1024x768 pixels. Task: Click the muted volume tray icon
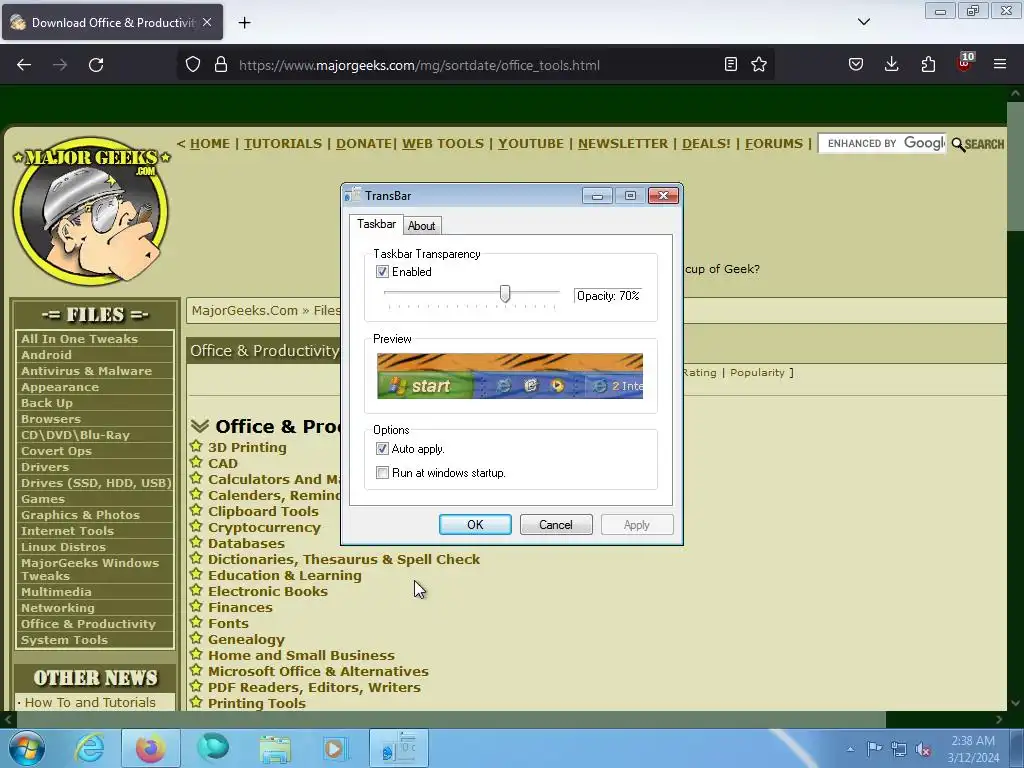923,749
